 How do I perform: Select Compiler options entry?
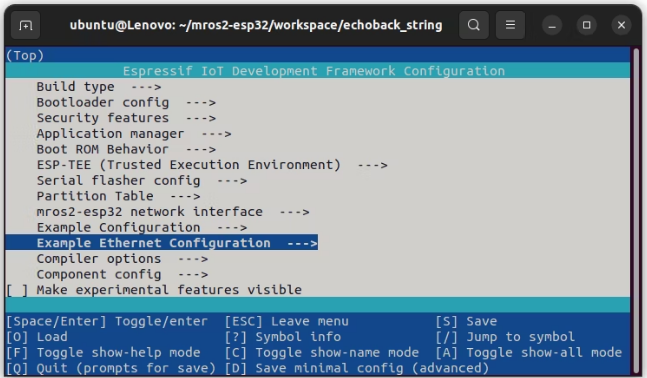coord(122,259)
